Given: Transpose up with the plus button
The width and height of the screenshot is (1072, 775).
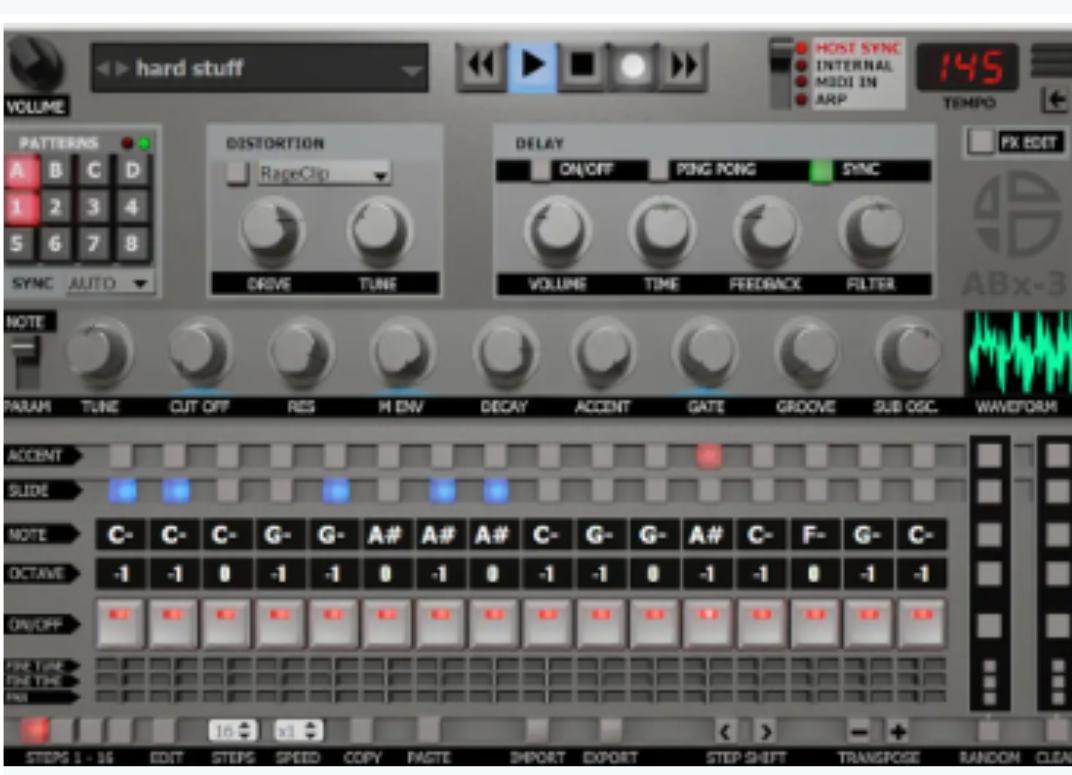Looking at the screenshot, I should click(898, 732).
